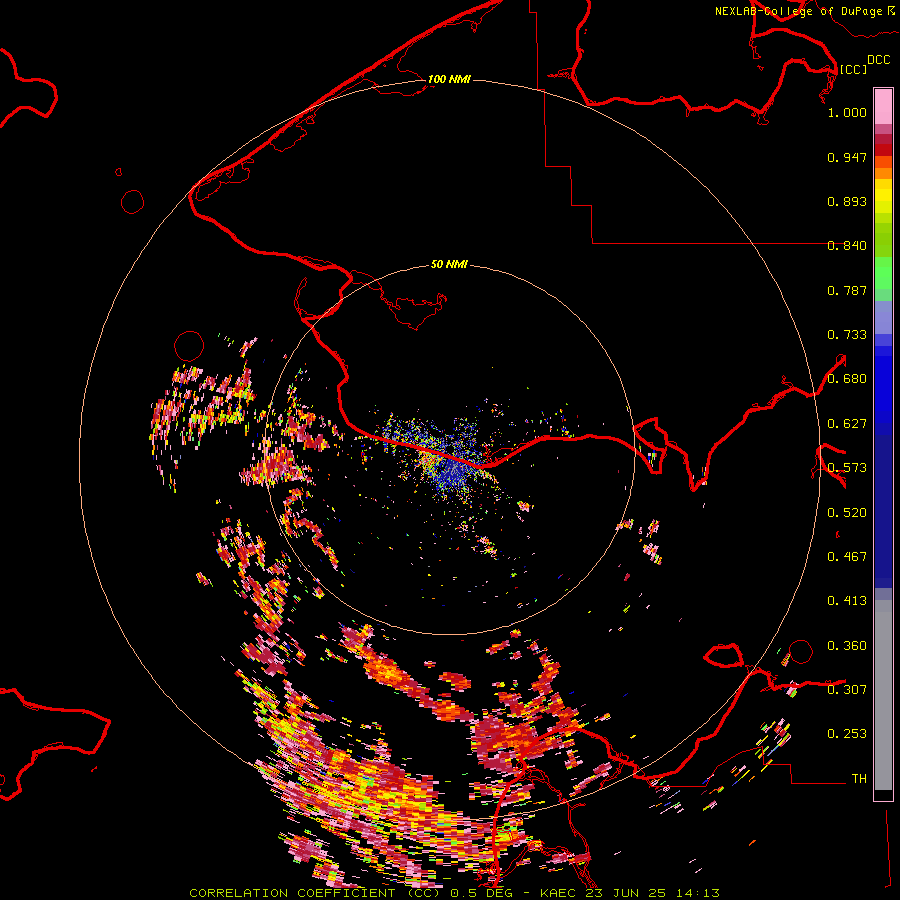Click the CORRELATION COEFFICIENT (CC) caption text
Viewport: 900px width, 900px height.
click(x=315, y=893)
